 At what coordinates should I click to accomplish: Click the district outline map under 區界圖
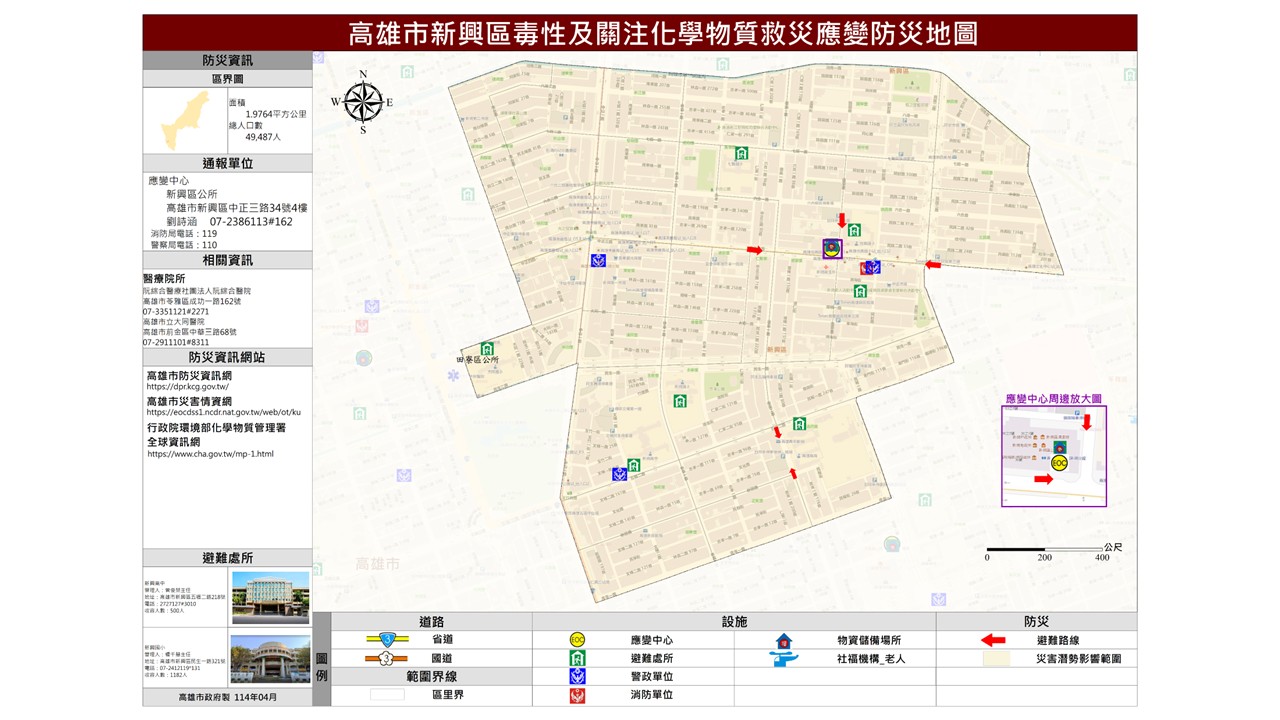186,120
